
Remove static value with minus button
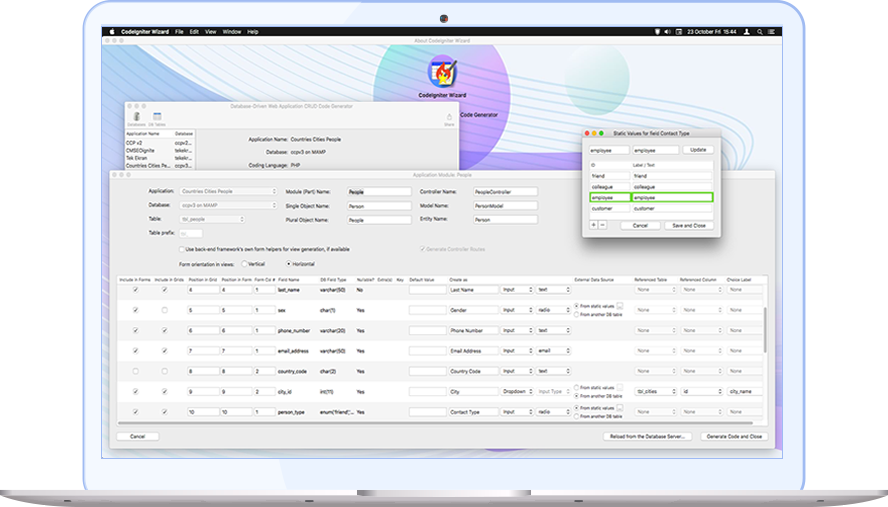[602, 225]
